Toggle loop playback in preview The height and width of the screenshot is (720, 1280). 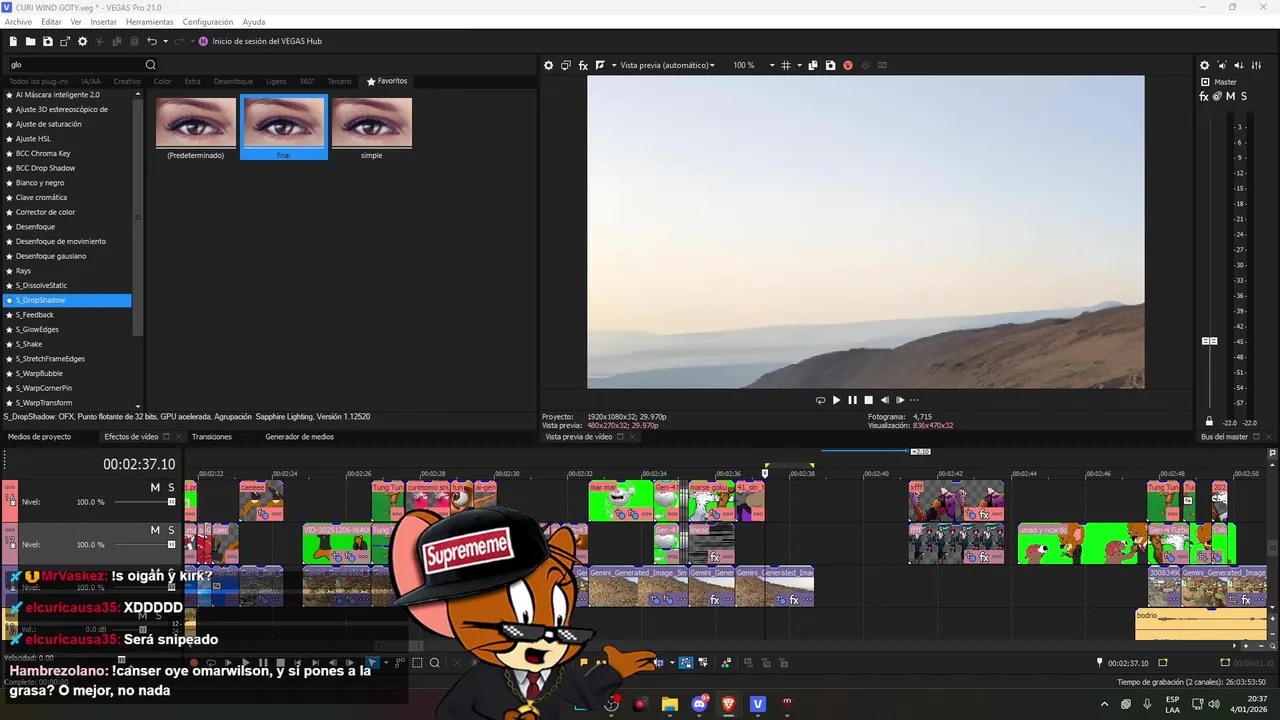[820, 400]
